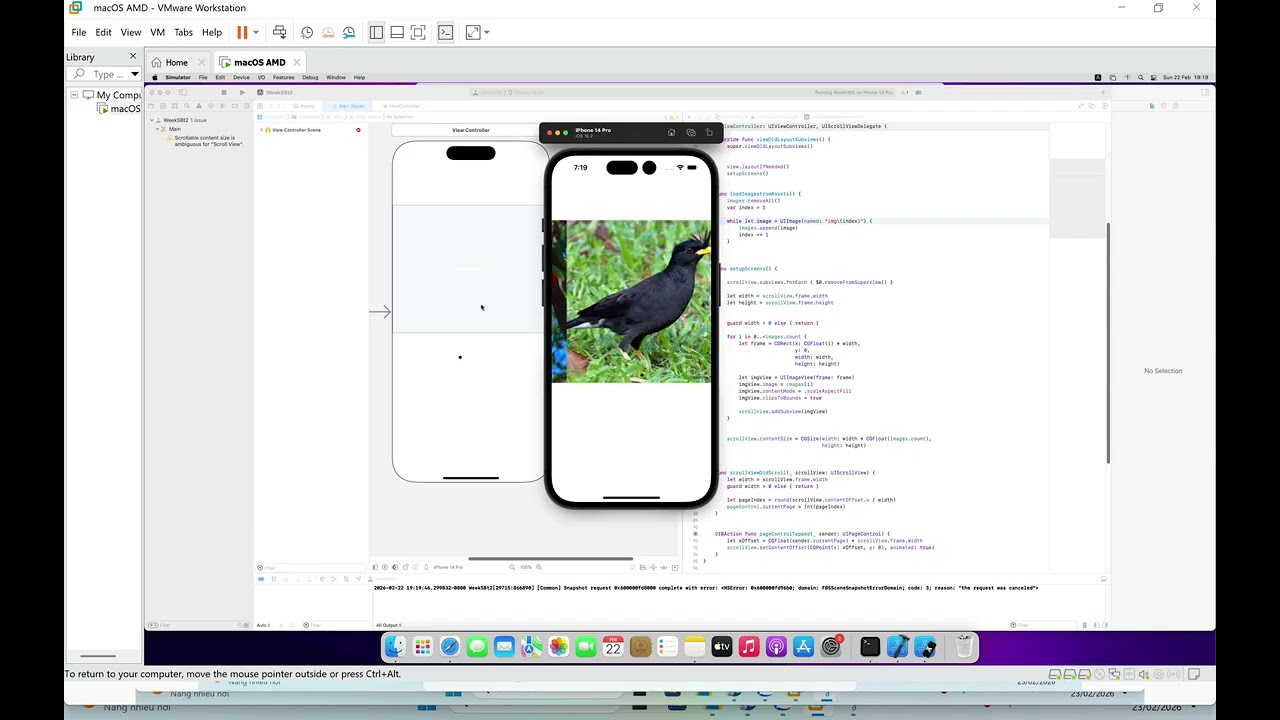
Task: Open the Simulator Device menu
Action: (241, 77)
